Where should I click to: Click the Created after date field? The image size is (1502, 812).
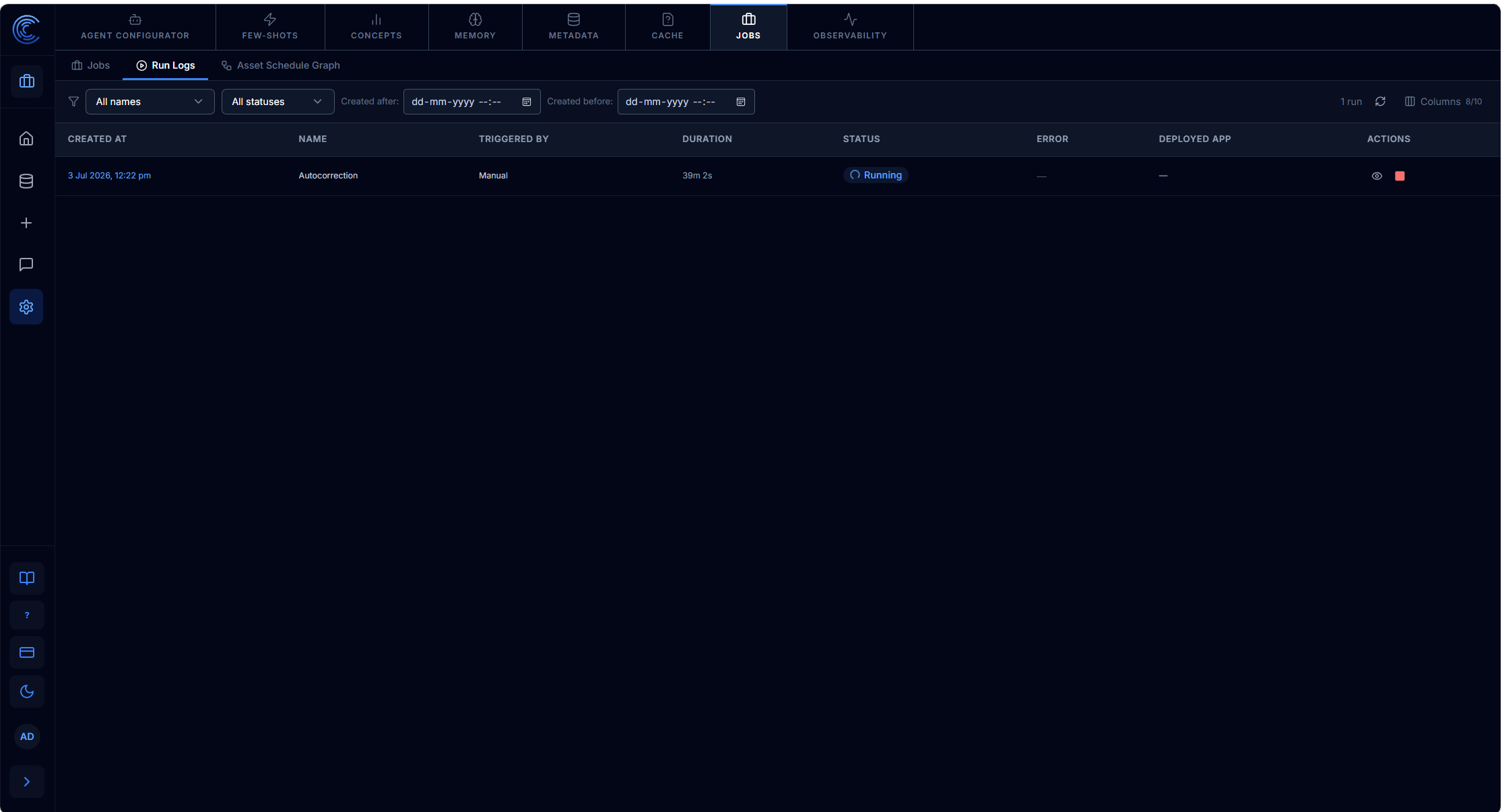coord(471,102)
